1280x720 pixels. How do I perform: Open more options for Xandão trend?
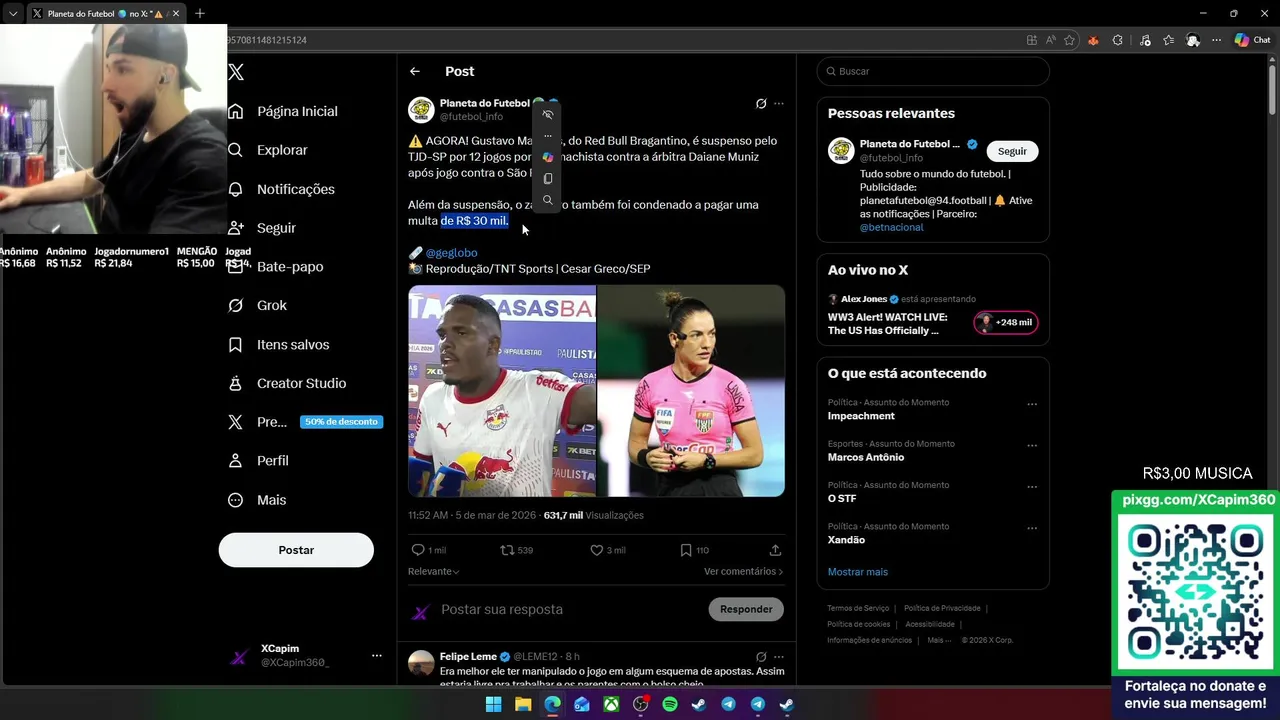(x=1032, y=528)
